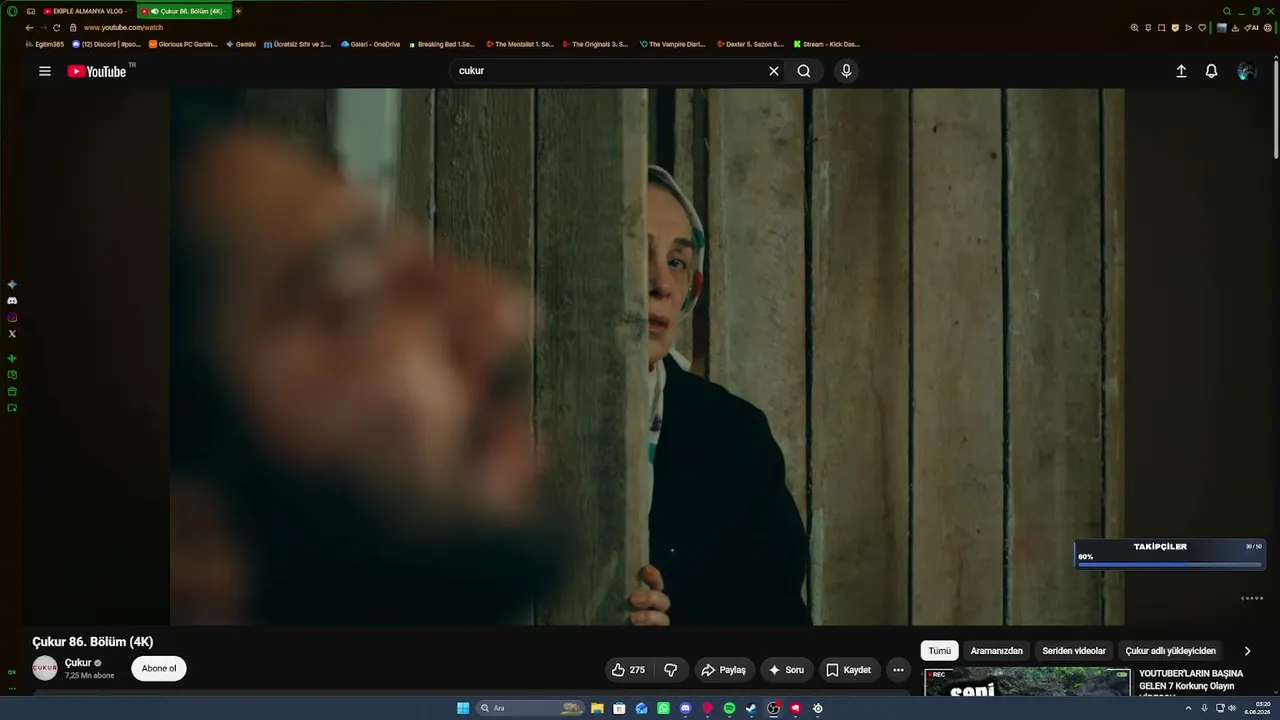
Task: Open the Breaking Bad bookmark
Action: click(442, 44)
